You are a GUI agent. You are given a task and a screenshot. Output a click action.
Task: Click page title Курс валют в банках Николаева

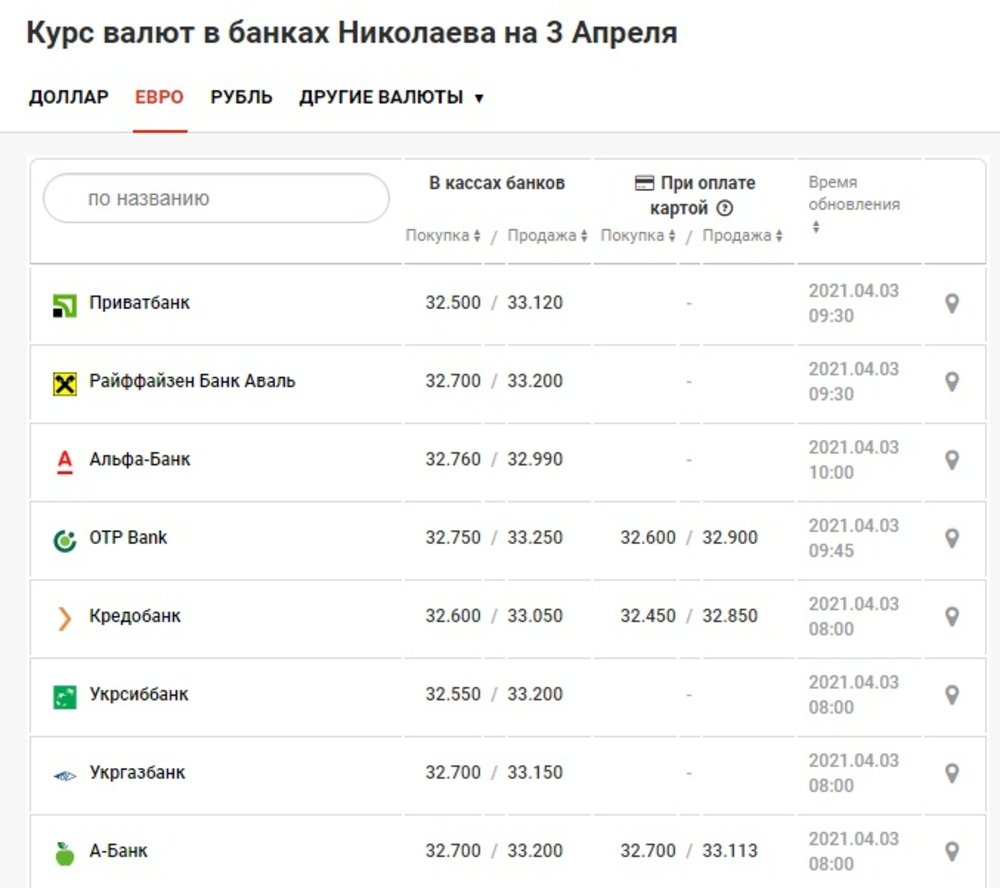(261, 33)
